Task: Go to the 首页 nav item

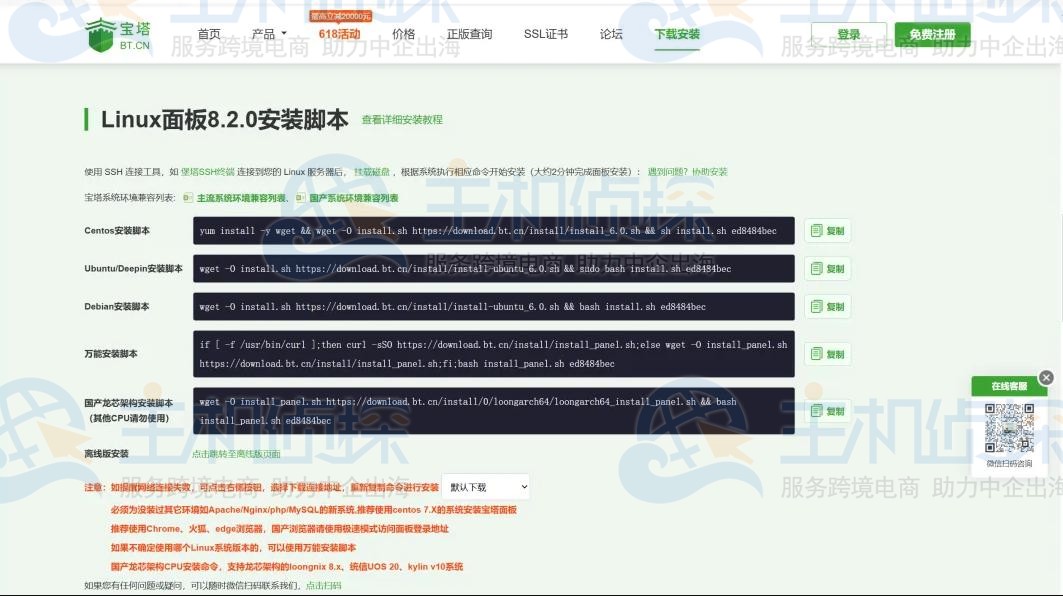Action: tap(209, 34)
